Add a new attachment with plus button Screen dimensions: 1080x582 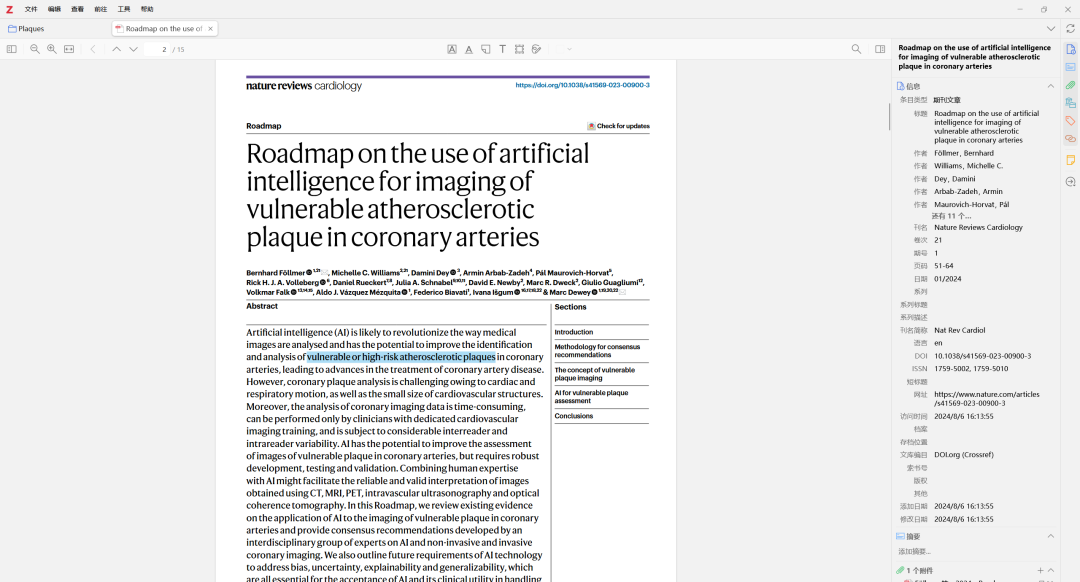coord(1040,570)
